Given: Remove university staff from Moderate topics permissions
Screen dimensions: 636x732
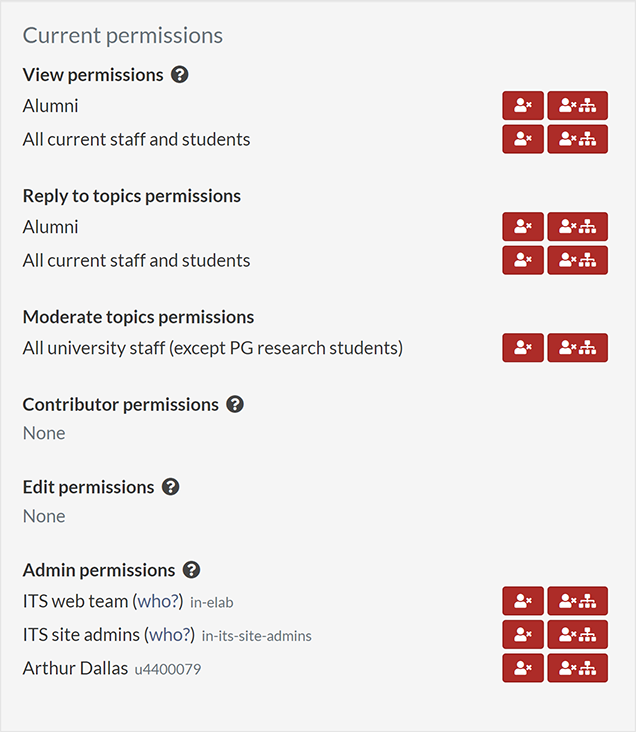Looking at the screenshot, I should point(523,348).
